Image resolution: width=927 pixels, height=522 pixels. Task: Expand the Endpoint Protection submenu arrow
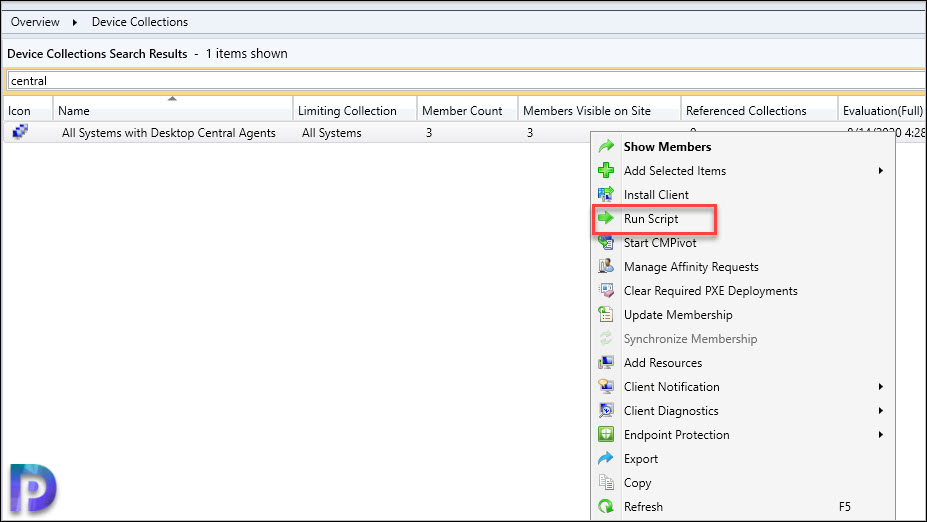(881, 435)
